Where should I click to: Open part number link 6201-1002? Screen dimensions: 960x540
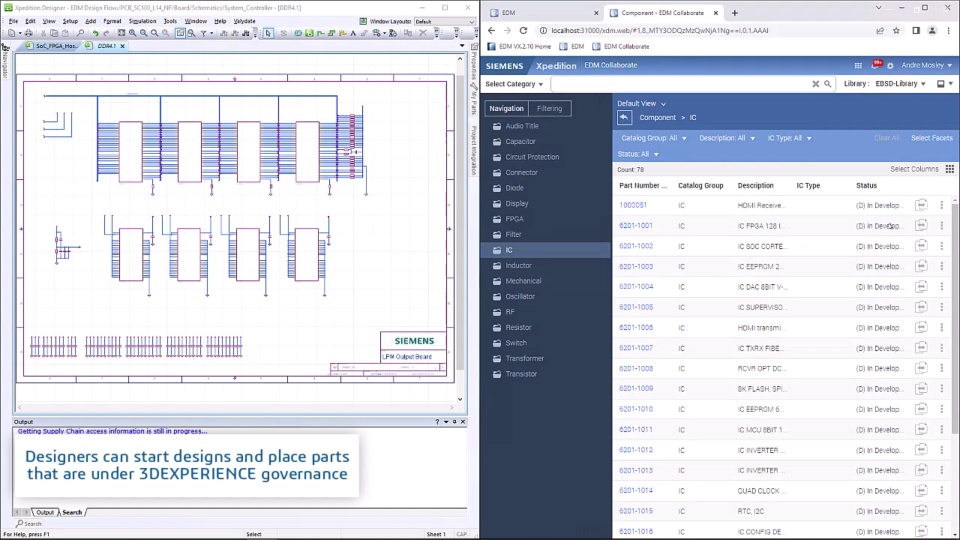(x=636, y=246)
